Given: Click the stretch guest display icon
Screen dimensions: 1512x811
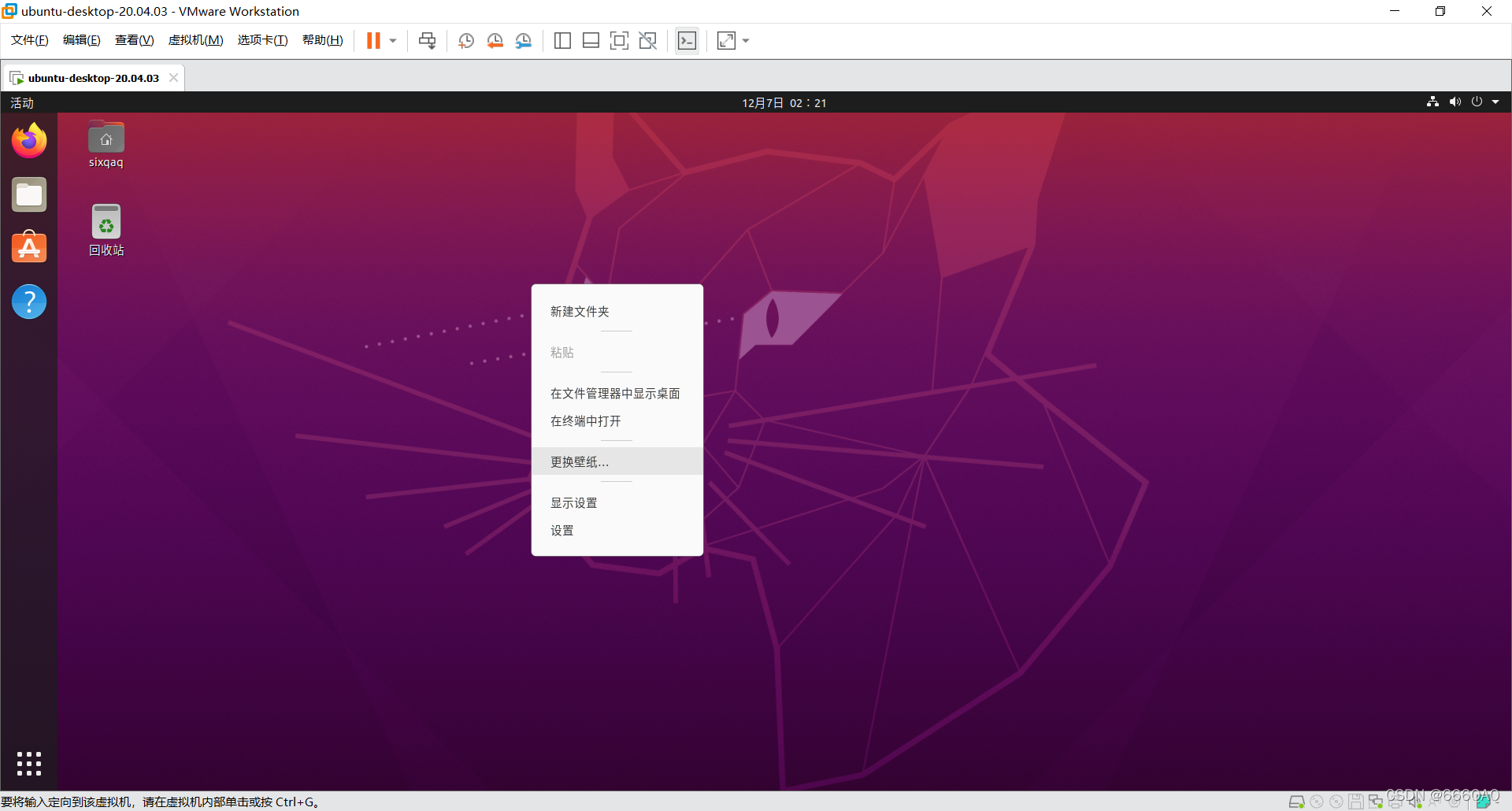Looking at the screenshot, I should (726, 41).
